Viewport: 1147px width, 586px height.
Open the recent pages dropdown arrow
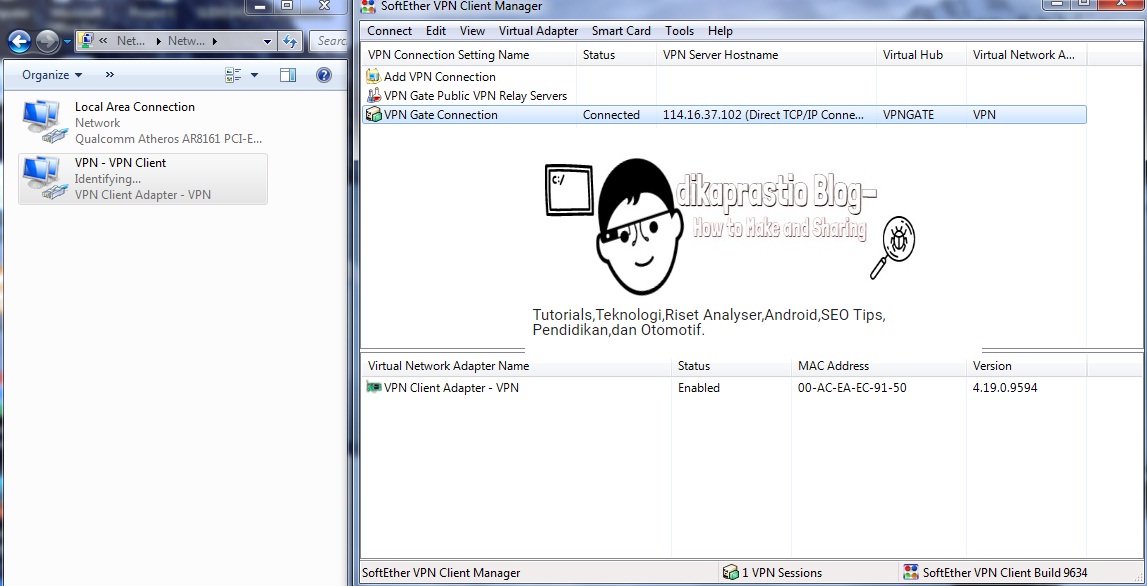tap(67, 42)
